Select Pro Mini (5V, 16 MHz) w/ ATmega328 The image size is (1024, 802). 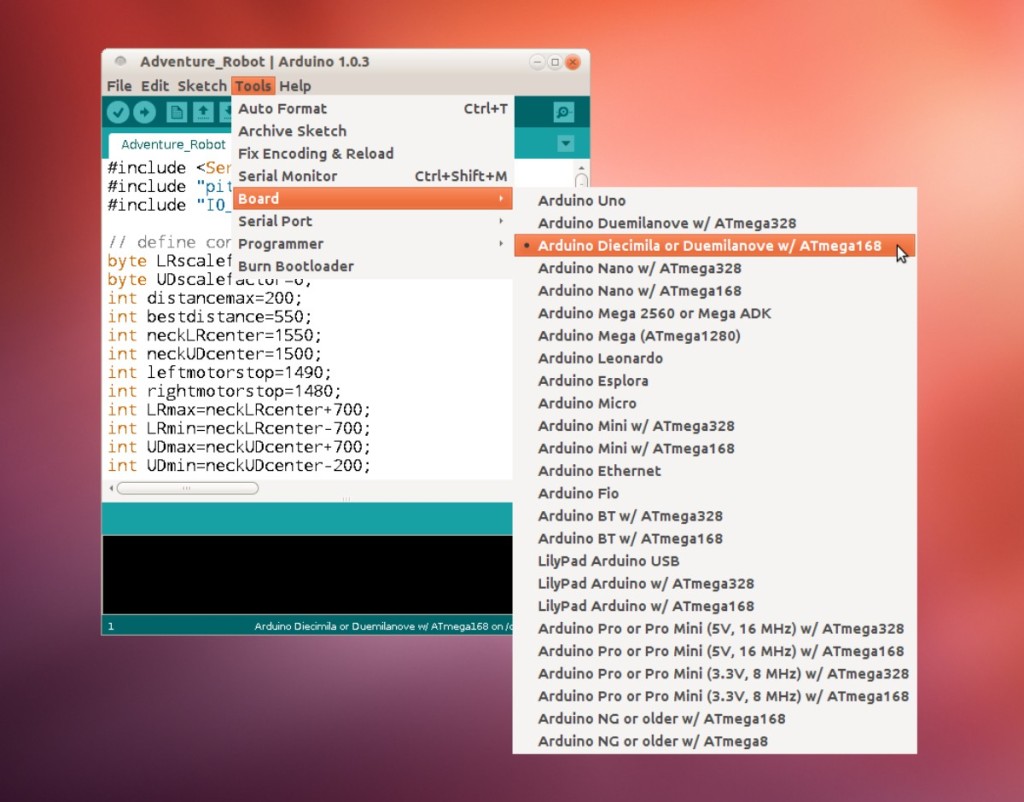(714, 628)
